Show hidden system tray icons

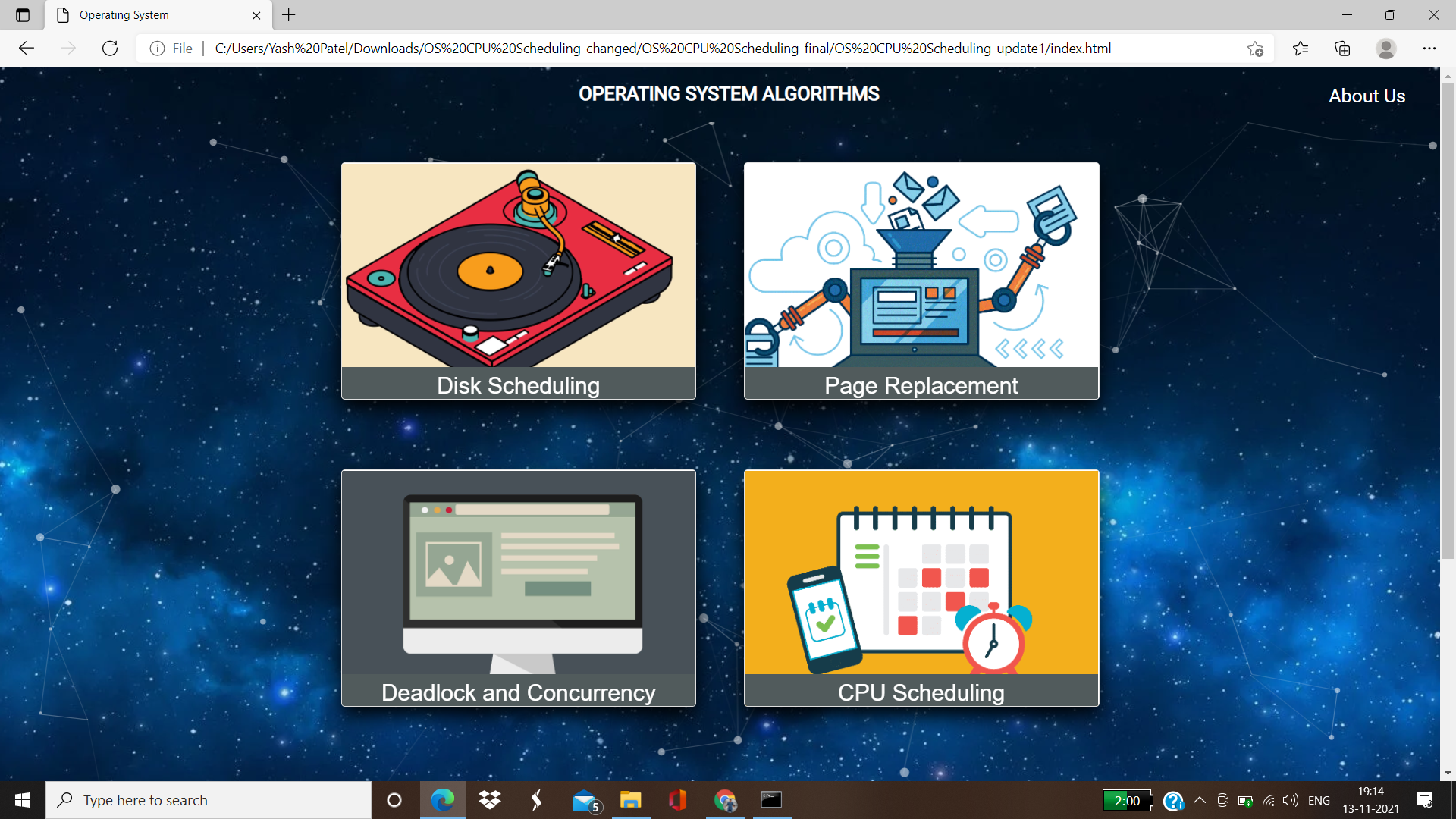click(x=1199, y=800)
